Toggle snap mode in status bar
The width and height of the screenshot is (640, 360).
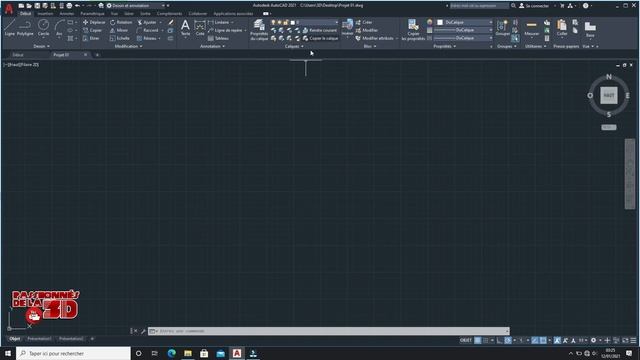pyautogui.click(x=486, y=340)
